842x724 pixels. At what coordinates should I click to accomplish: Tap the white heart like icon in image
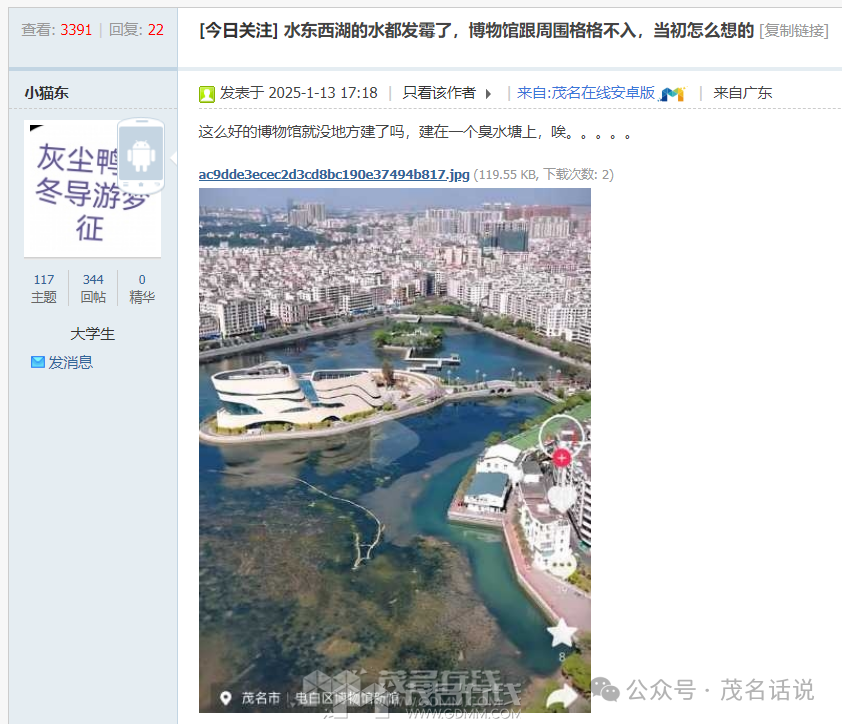point(562,498)
